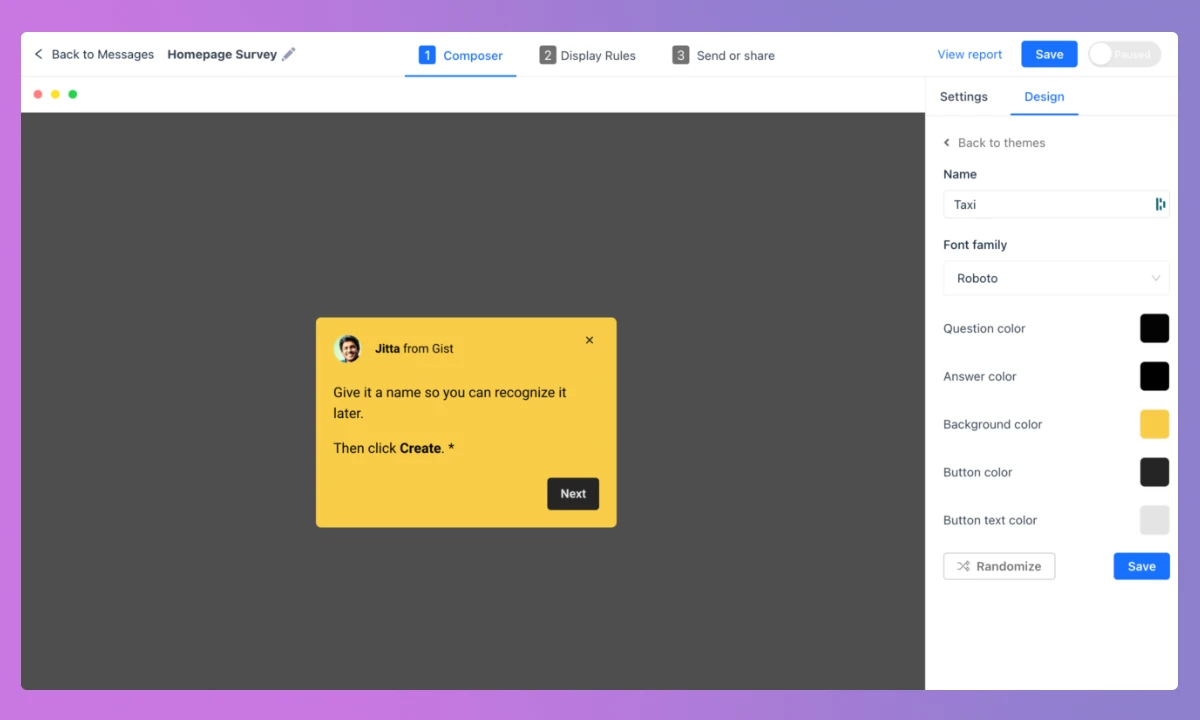Click the Next button in the survey
1200x720 pixels.
pyautogui.click(x=573, y=493)
